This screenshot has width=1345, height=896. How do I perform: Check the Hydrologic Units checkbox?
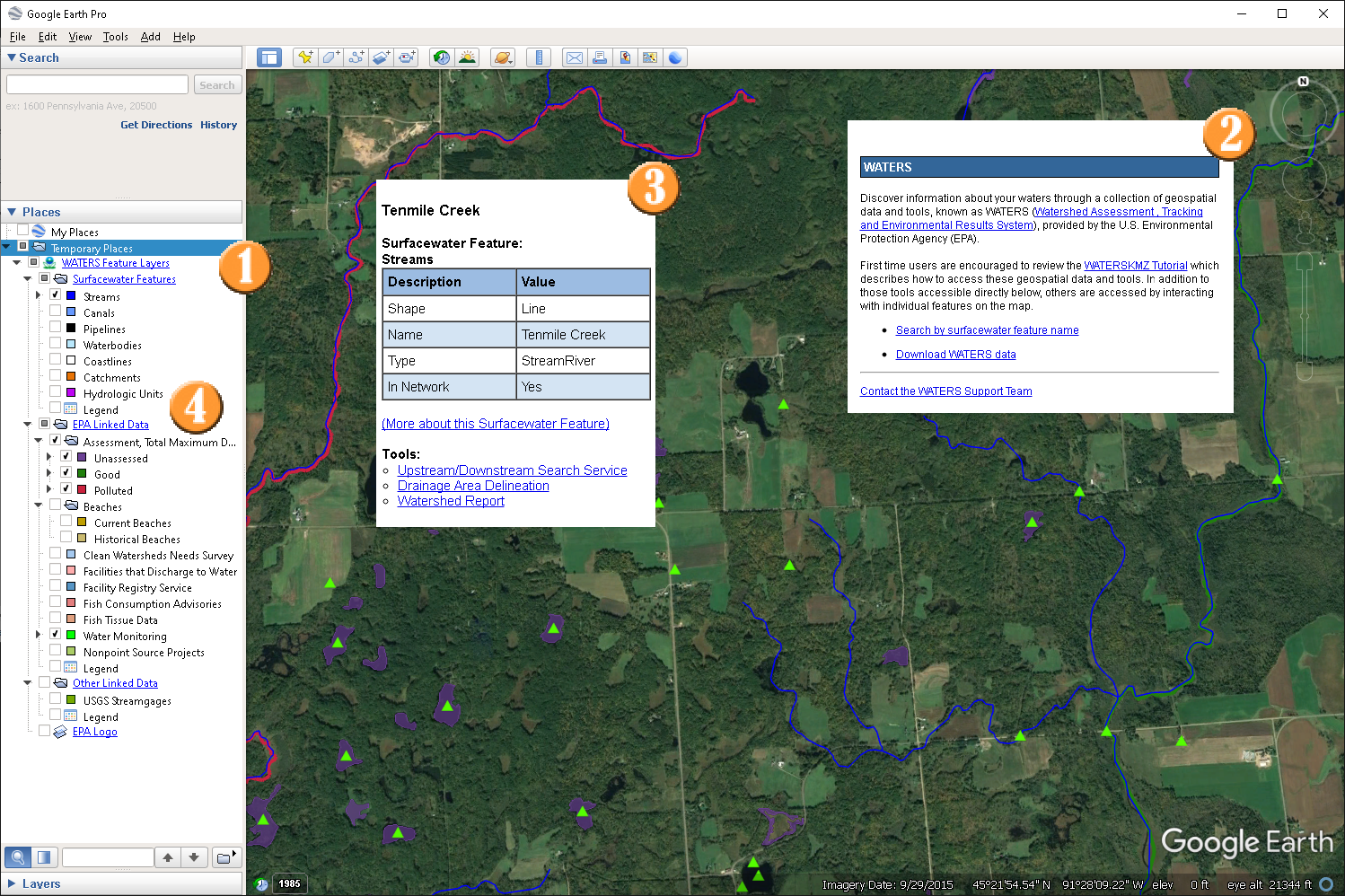(x=56, y=392)
